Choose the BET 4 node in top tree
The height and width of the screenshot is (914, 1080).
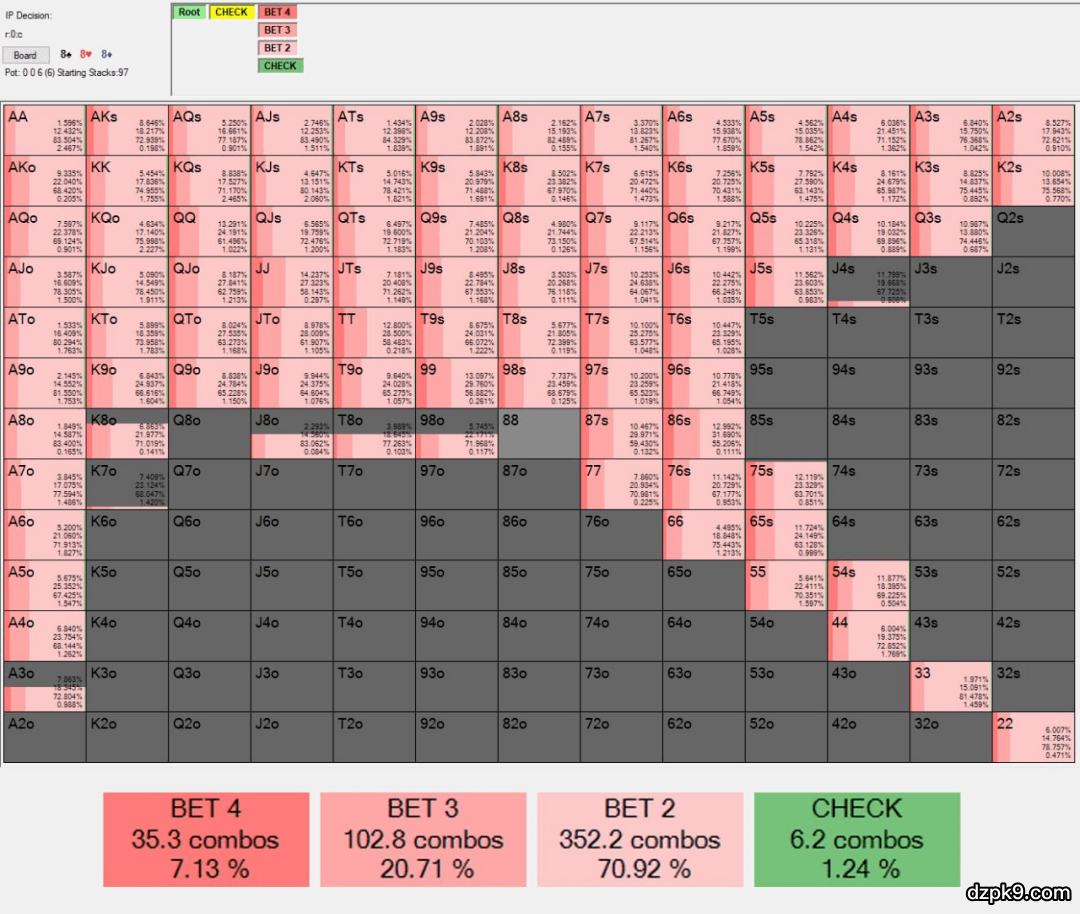pos(277,12)
